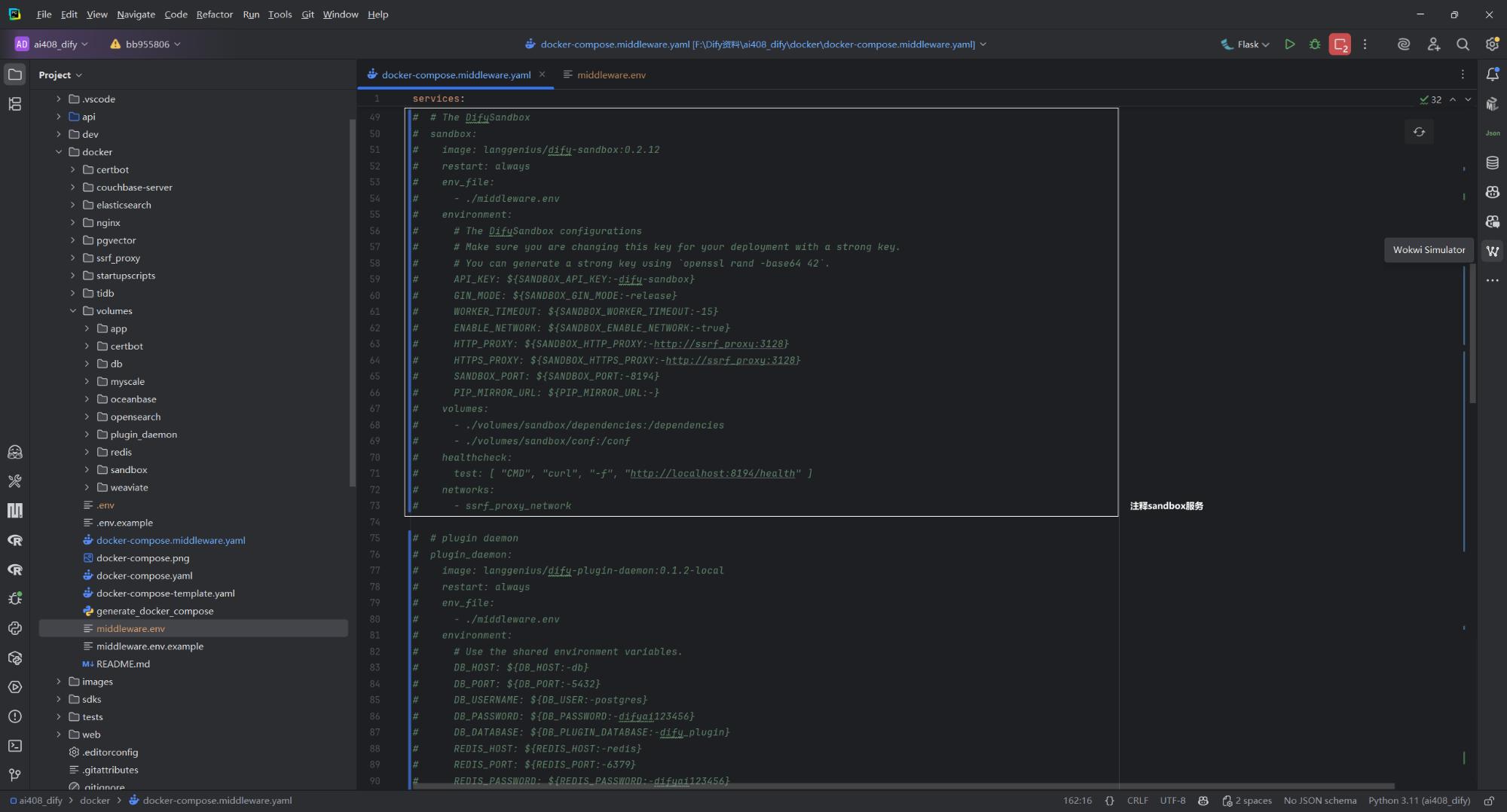Collapse the volumes folder
The height and width of the screenshot is (812, 1507).
point(73,311)
